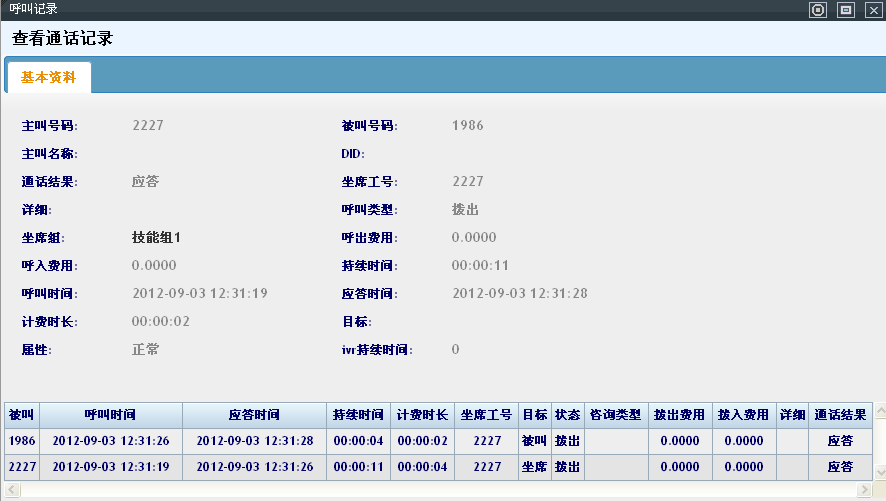Click the 应答时间 column header
The image size is (886, 501).
click(254, 415)
